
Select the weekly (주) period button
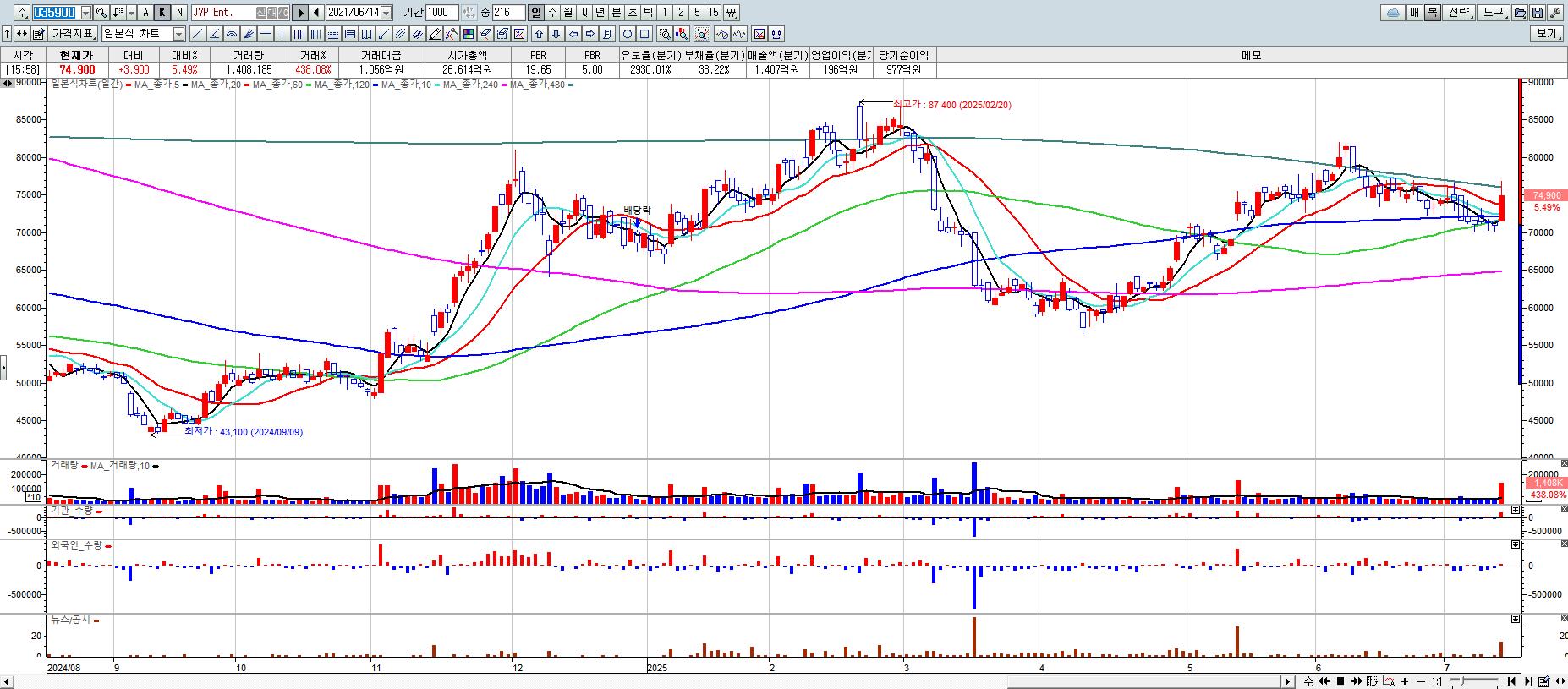coord(552,13)
